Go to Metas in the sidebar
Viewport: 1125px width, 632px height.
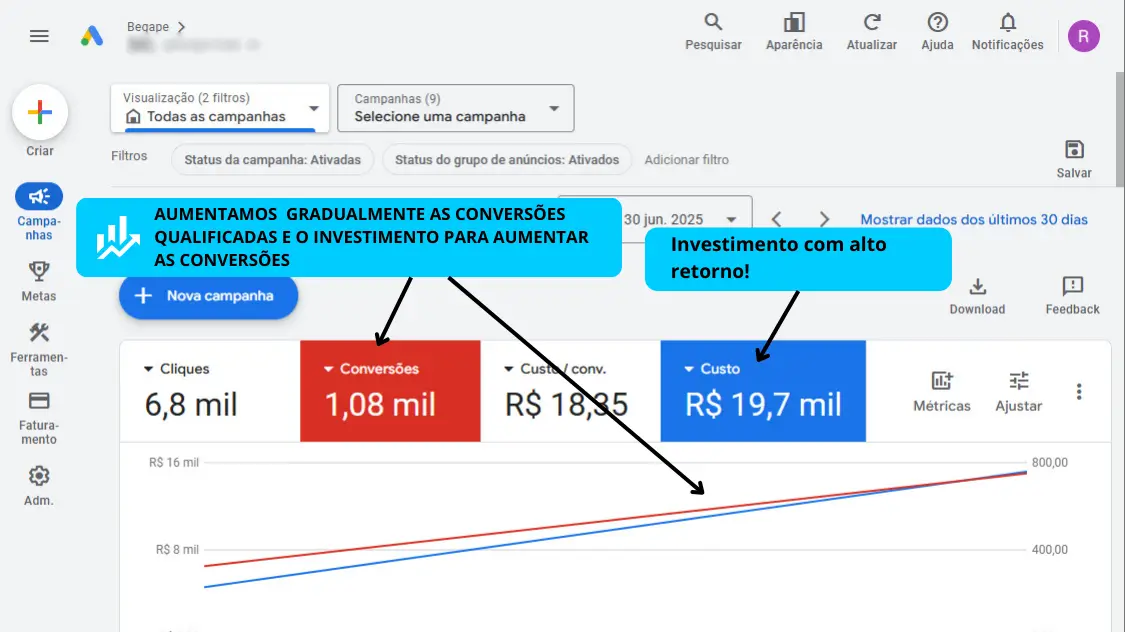[x=39, y=280]
